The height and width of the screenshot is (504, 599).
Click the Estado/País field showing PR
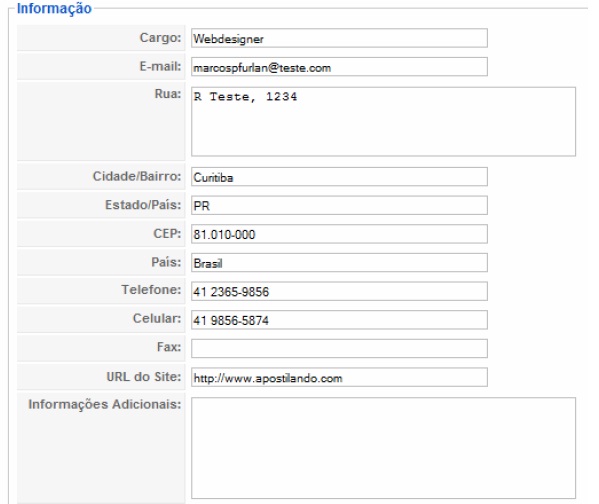[339, 205]
